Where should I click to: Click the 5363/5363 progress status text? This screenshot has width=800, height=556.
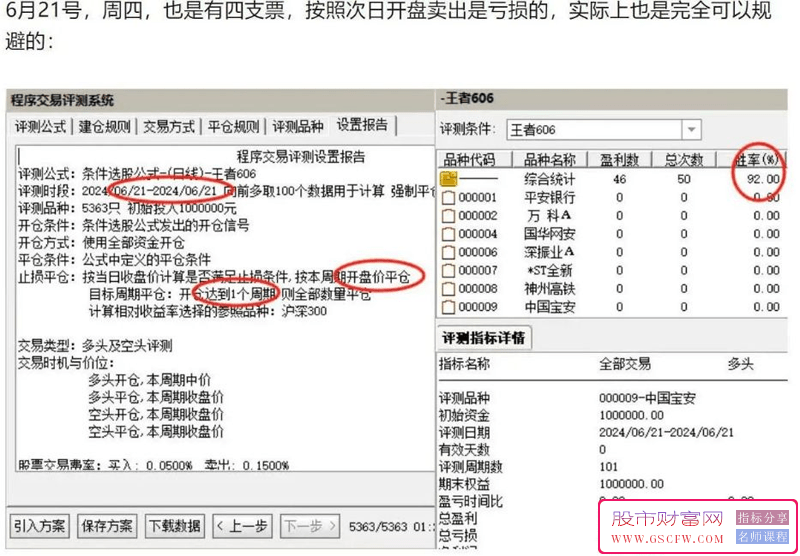tap(379, 526)
